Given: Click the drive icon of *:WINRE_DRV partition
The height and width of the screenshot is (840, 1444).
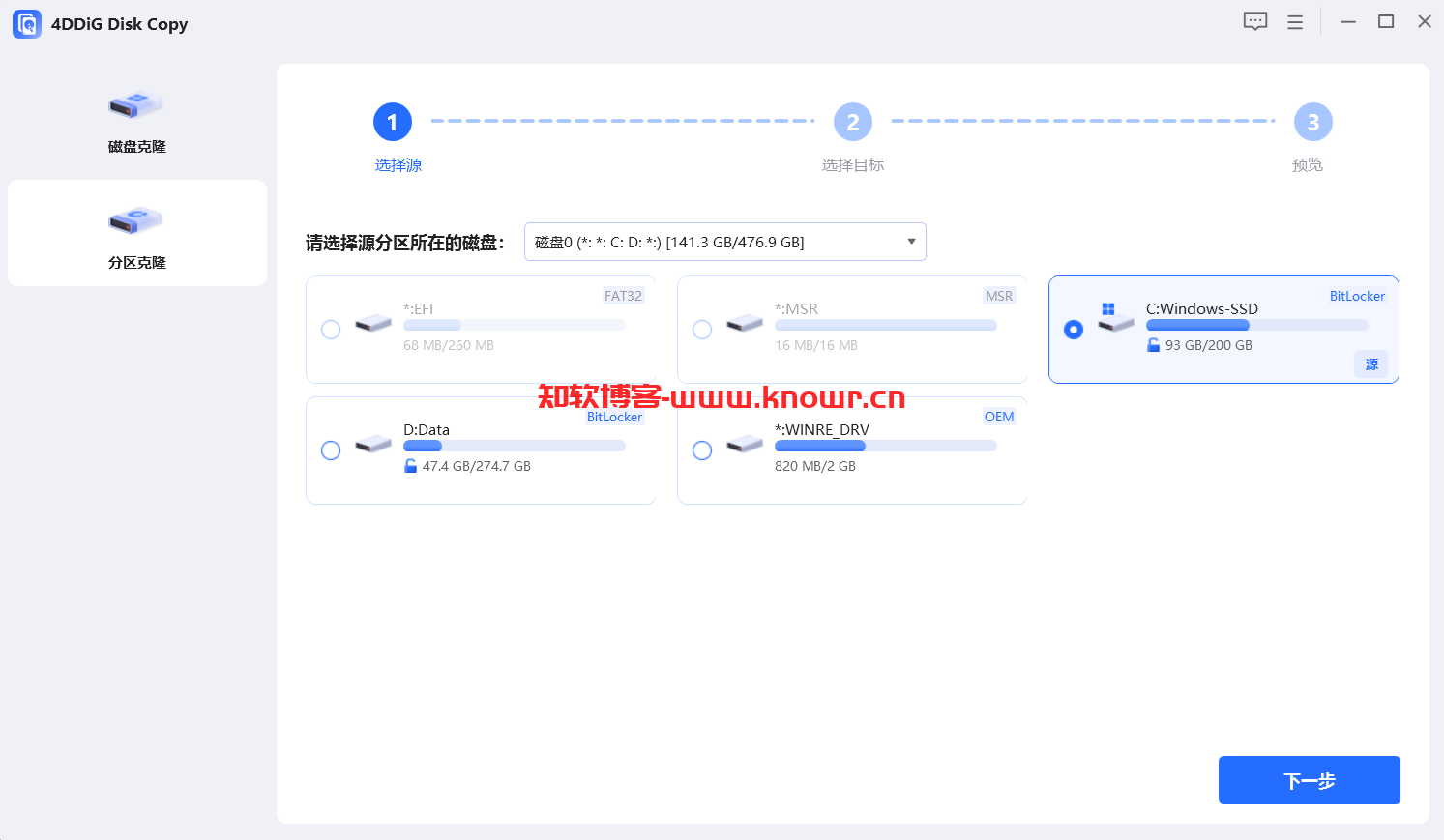Looking at the screenshot, I should [x=745, y=445].
